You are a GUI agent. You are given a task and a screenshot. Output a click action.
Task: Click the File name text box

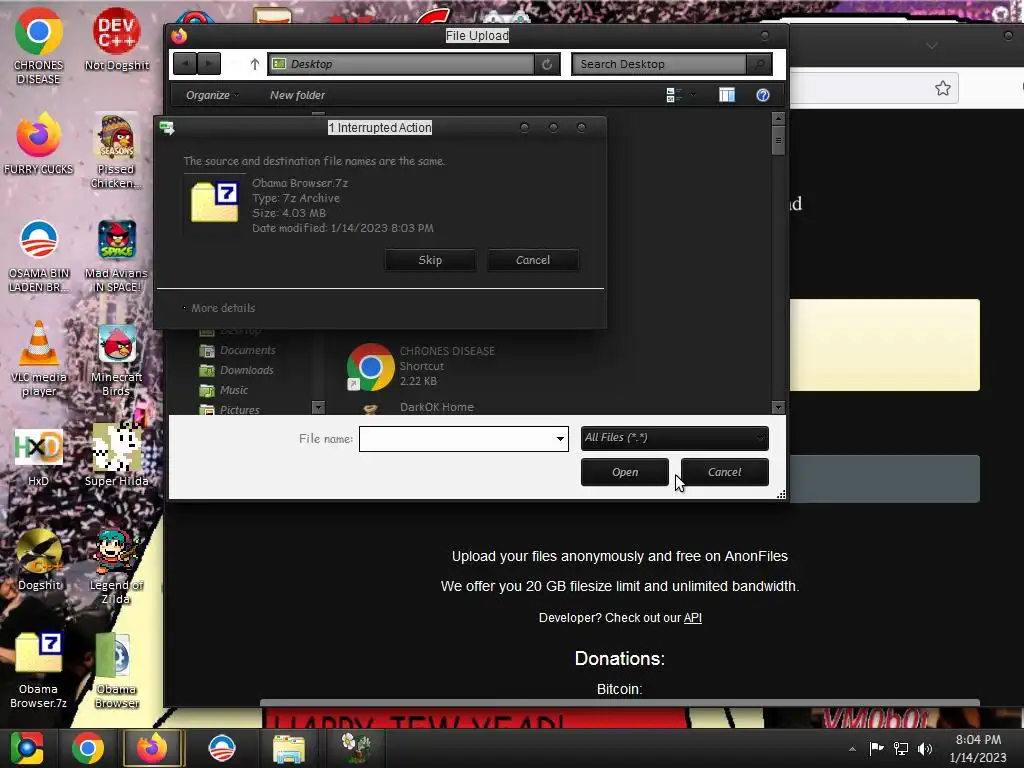[x=456, y=439]
